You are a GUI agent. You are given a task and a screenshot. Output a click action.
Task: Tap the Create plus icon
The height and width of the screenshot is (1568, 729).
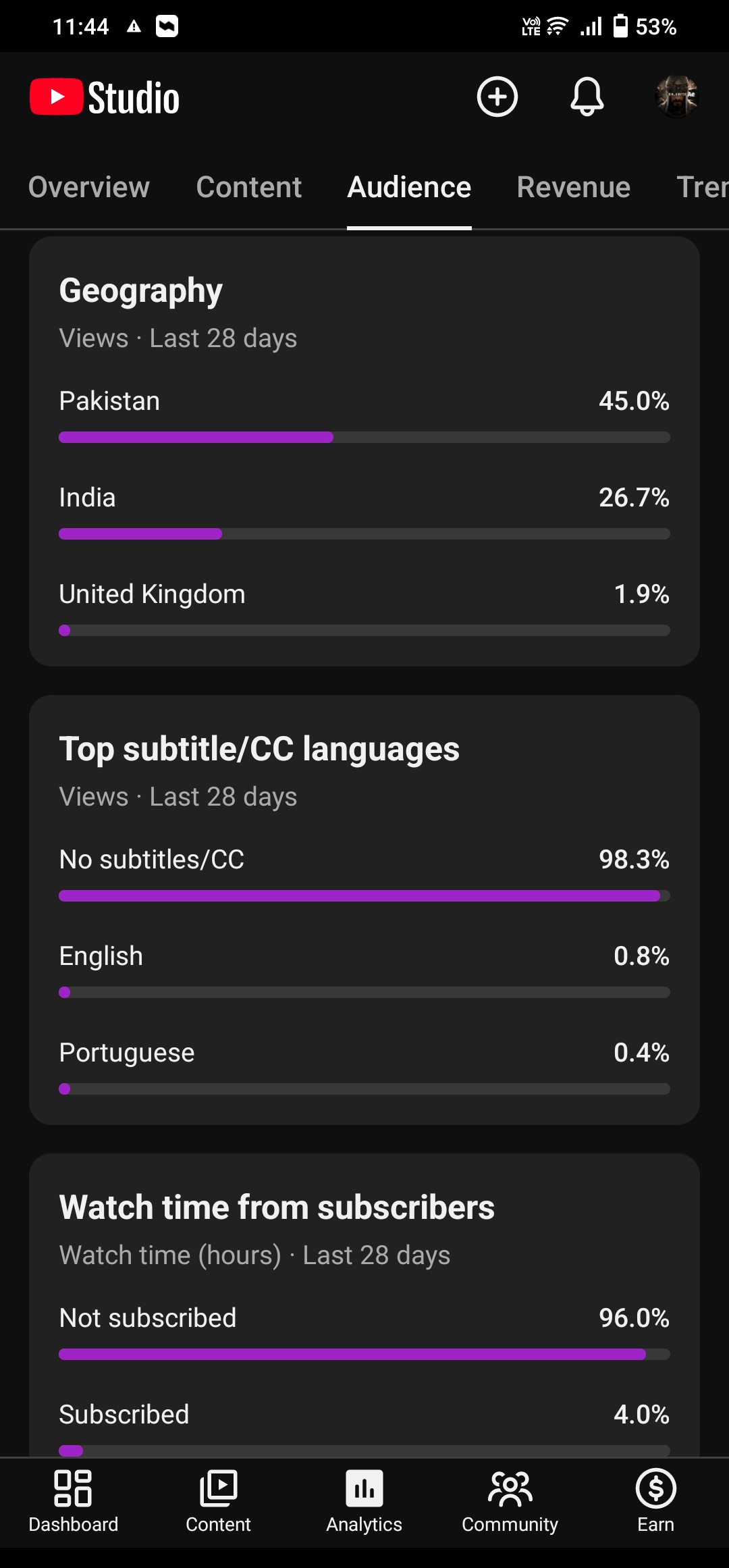(x=497, y=97)
